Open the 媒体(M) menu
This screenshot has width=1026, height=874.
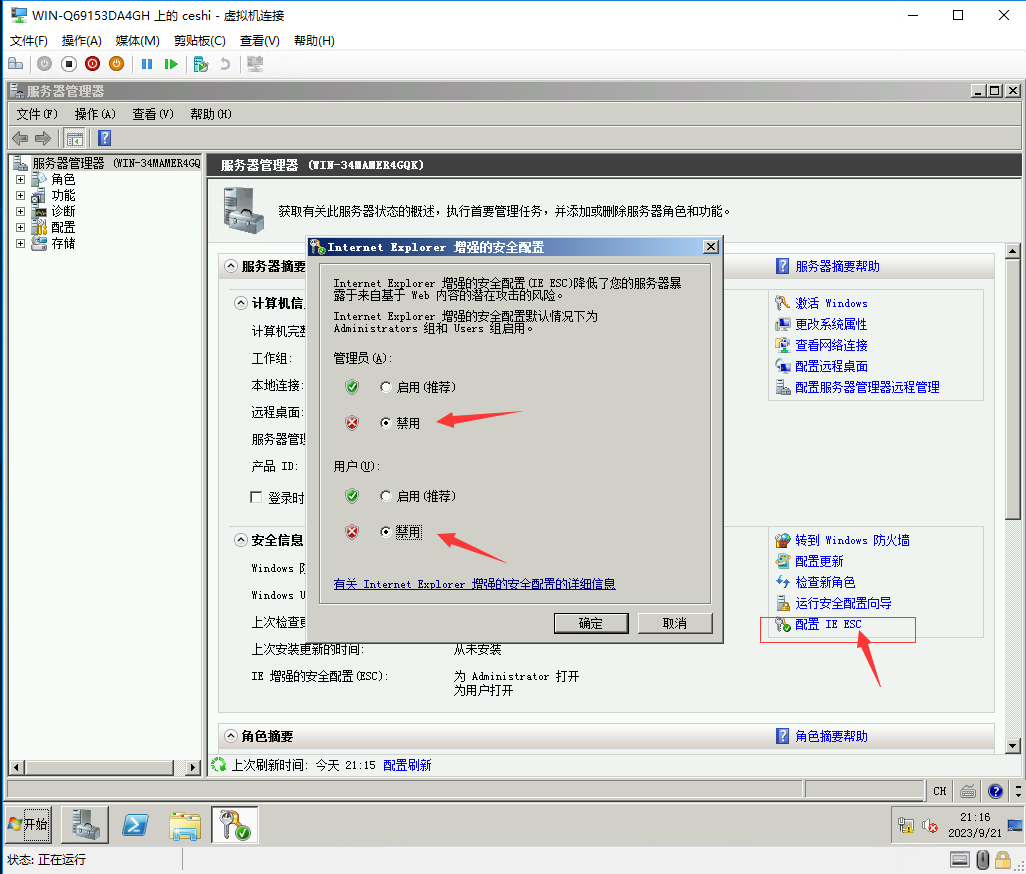[137, 41]
